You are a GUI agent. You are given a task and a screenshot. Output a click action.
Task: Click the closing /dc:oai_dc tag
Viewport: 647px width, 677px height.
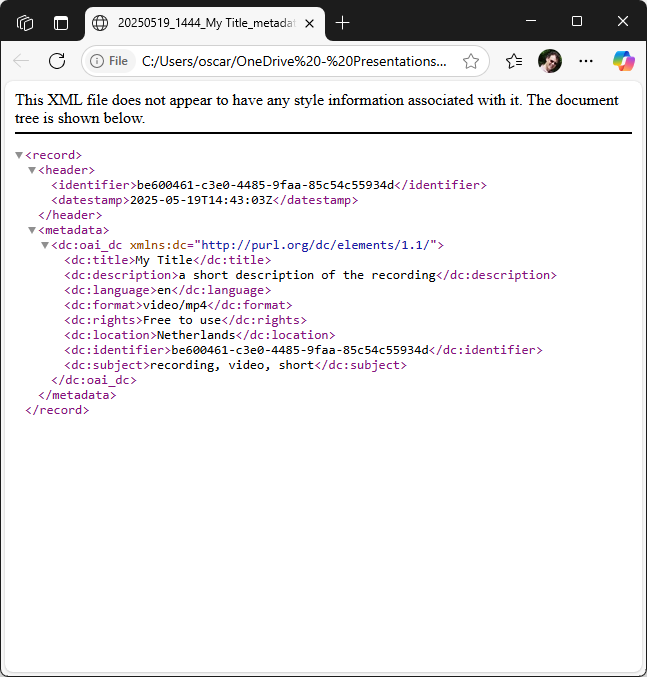pos(94,380)
